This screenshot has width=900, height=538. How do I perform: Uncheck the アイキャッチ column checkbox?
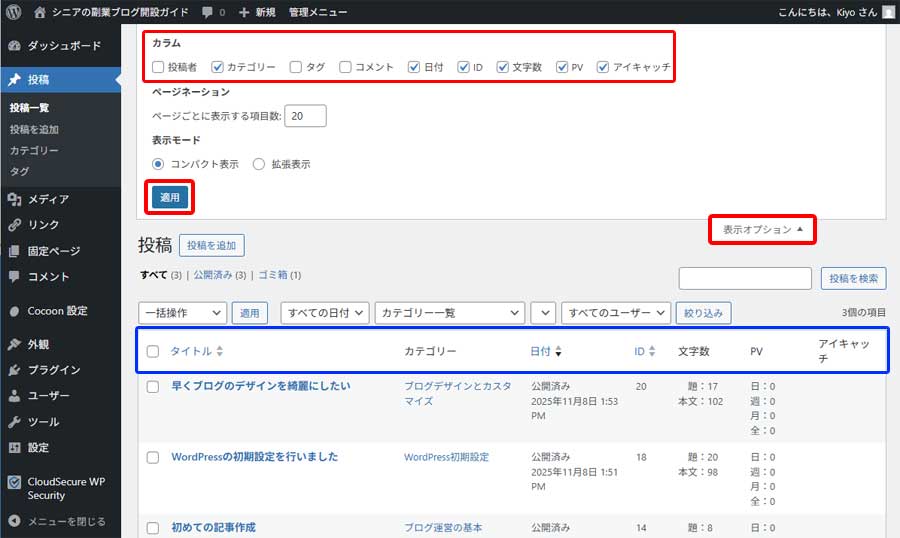pyautogui.click(x=603, y=67)
